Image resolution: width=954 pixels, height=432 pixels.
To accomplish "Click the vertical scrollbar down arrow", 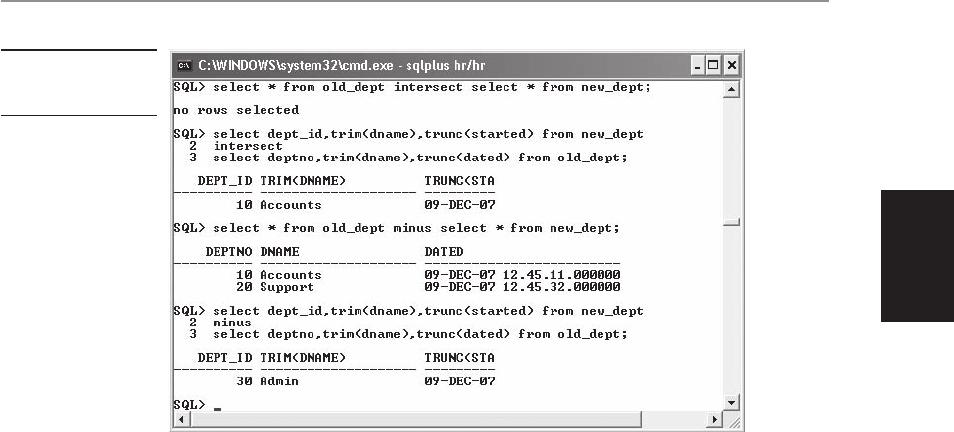I will coord(732,403).
